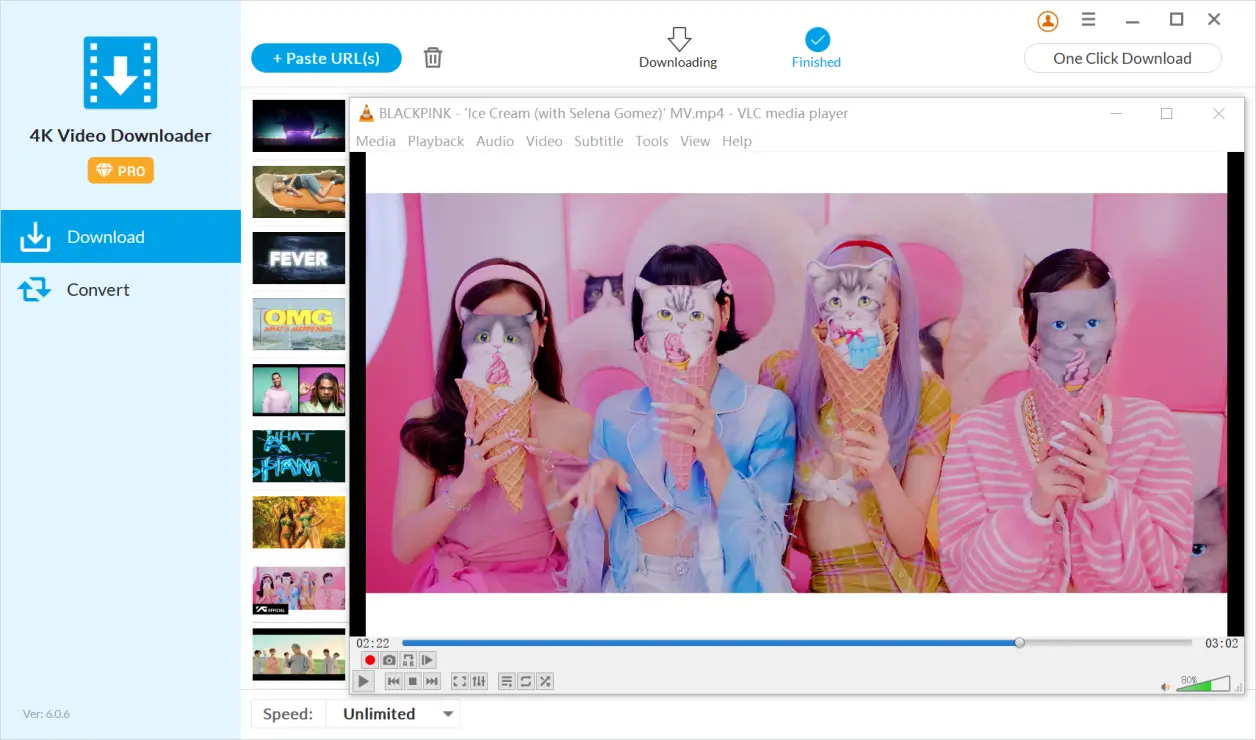This screenshot has width=1256, height=740.
Task: Open the Speed Unlimited dropdown
Action: point(393,714)
